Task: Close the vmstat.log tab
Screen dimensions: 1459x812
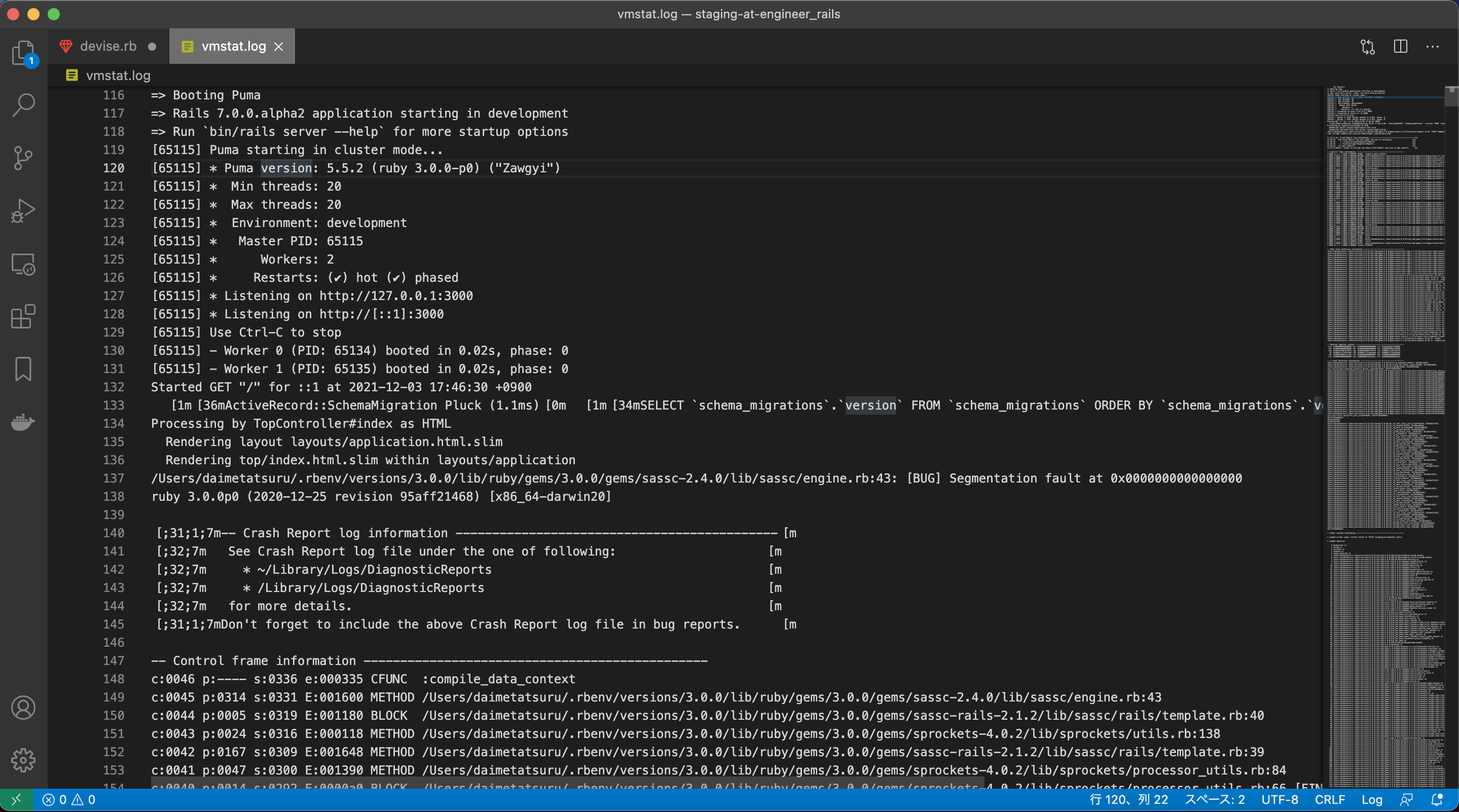Action: [x=279, y=47]
